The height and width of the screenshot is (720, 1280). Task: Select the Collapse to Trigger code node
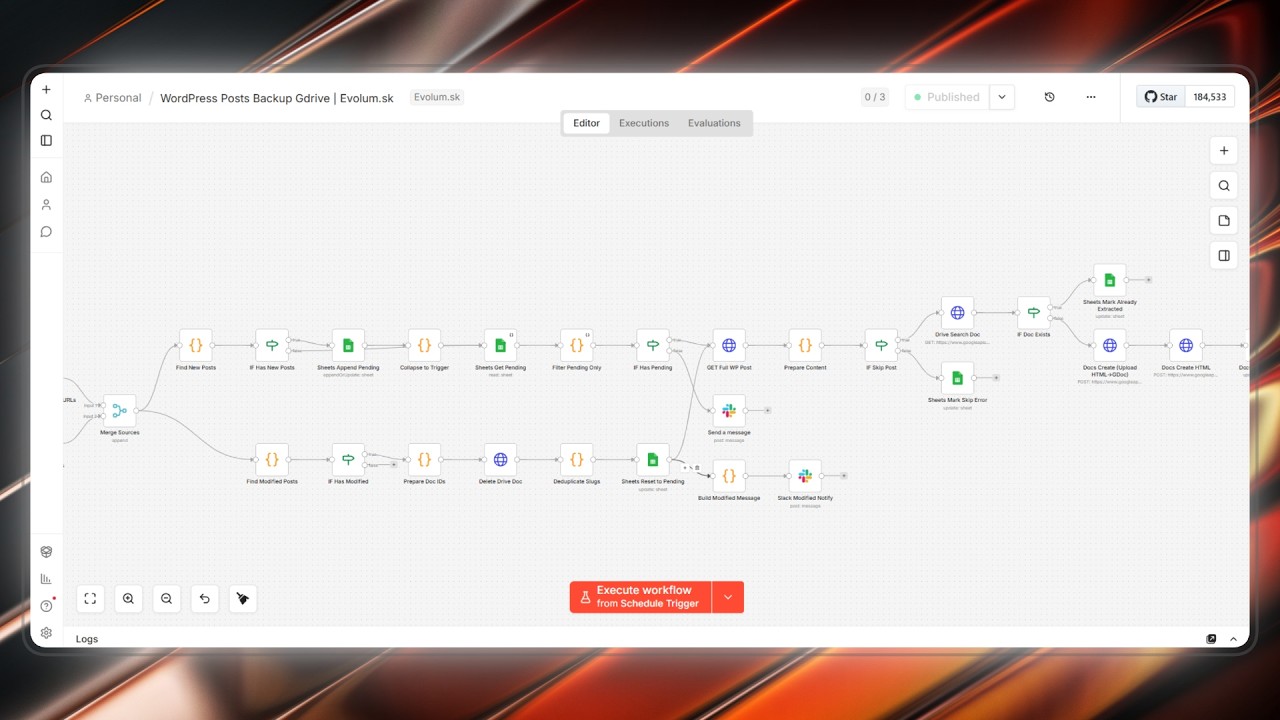click(x=424, y=345)
